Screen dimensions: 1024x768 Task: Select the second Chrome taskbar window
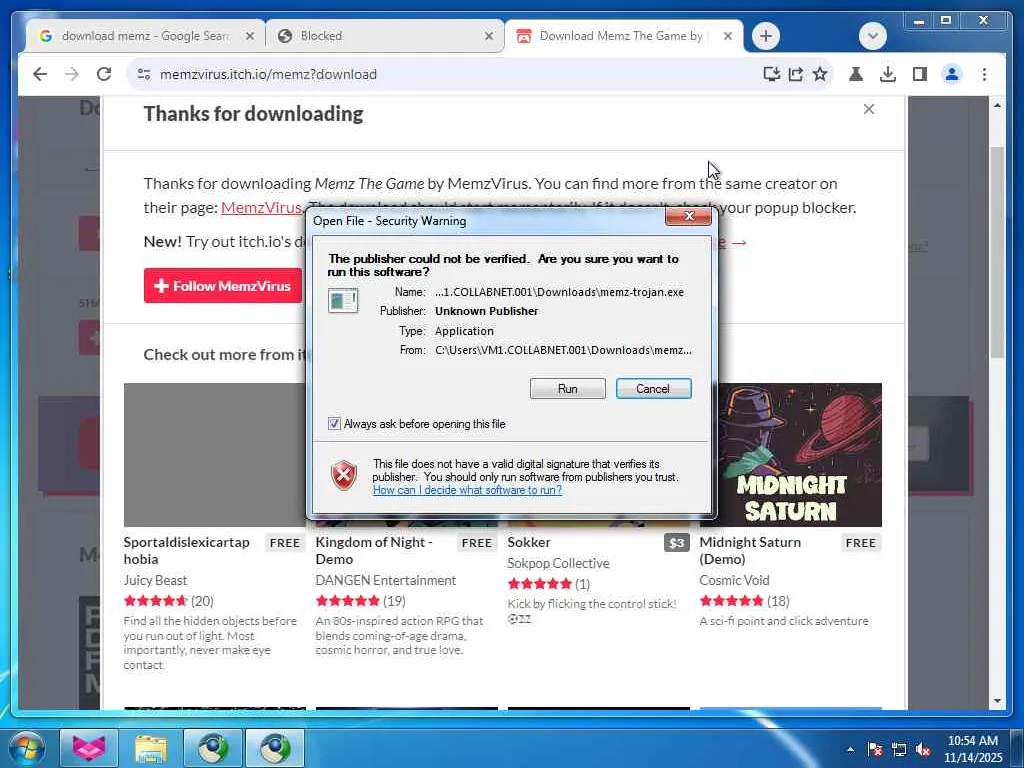275,748
